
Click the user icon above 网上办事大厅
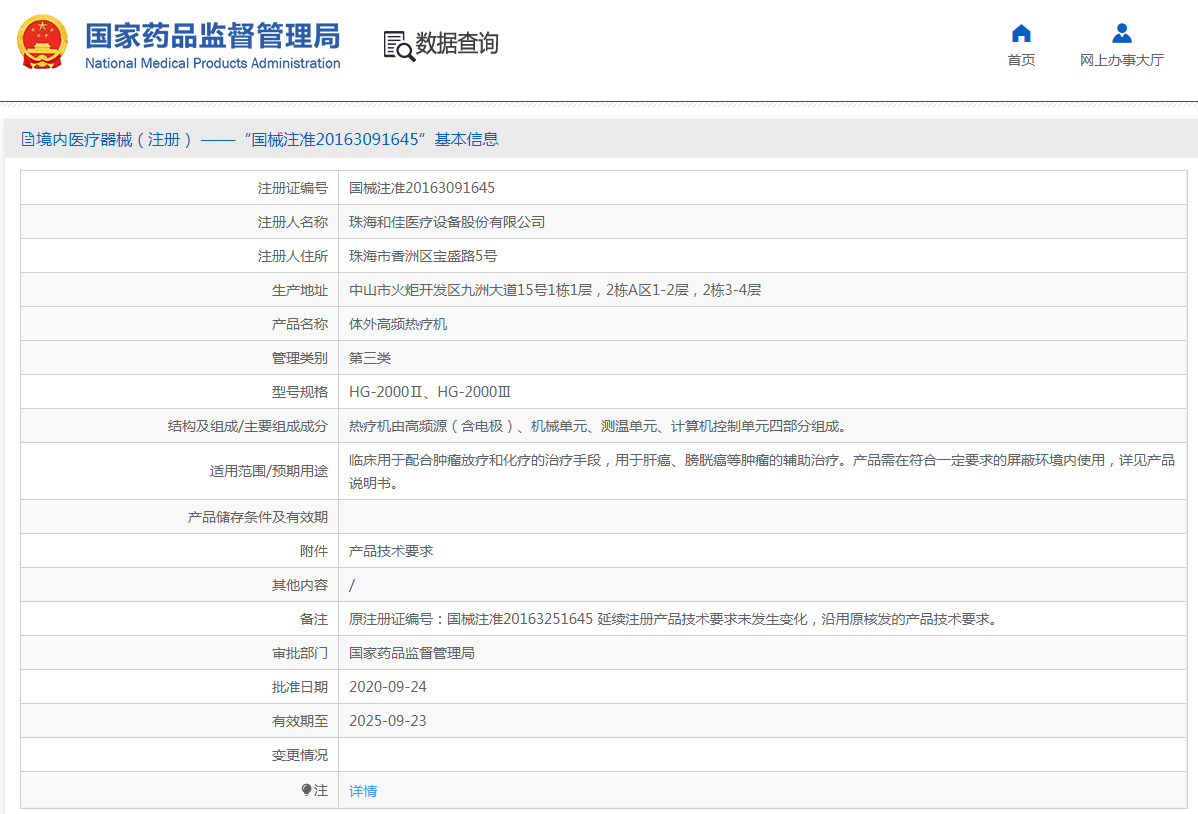[1122, 33]
